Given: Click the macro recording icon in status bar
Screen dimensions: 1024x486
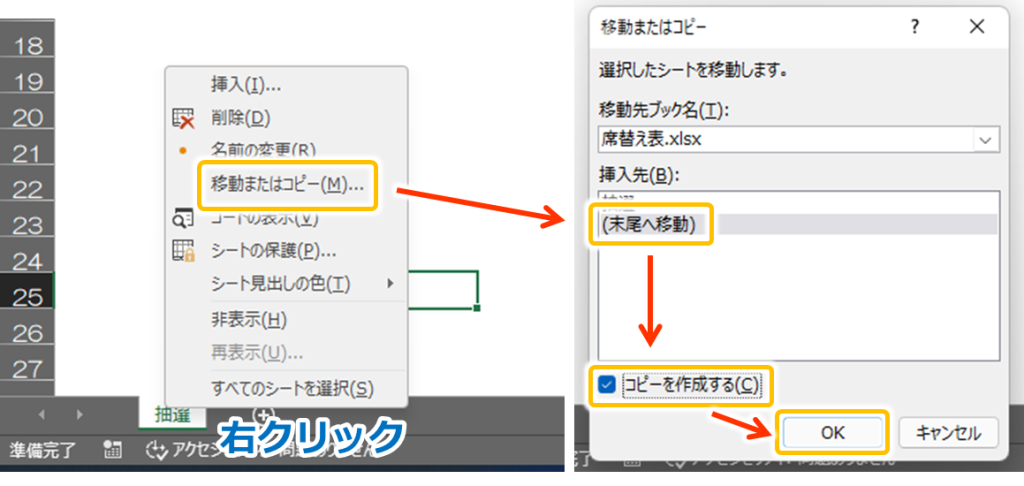Looking at the screenshot, I should tap(112, 450).
